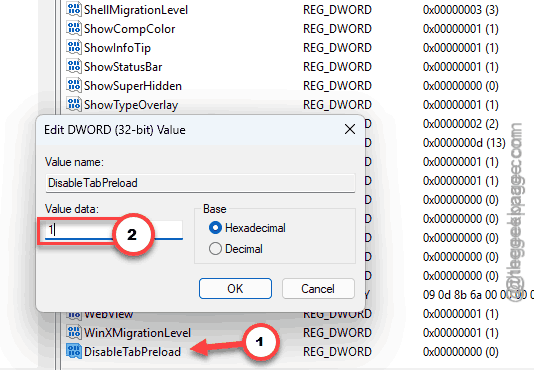Close the Edit DWORD dialog

tap(350, 129)
